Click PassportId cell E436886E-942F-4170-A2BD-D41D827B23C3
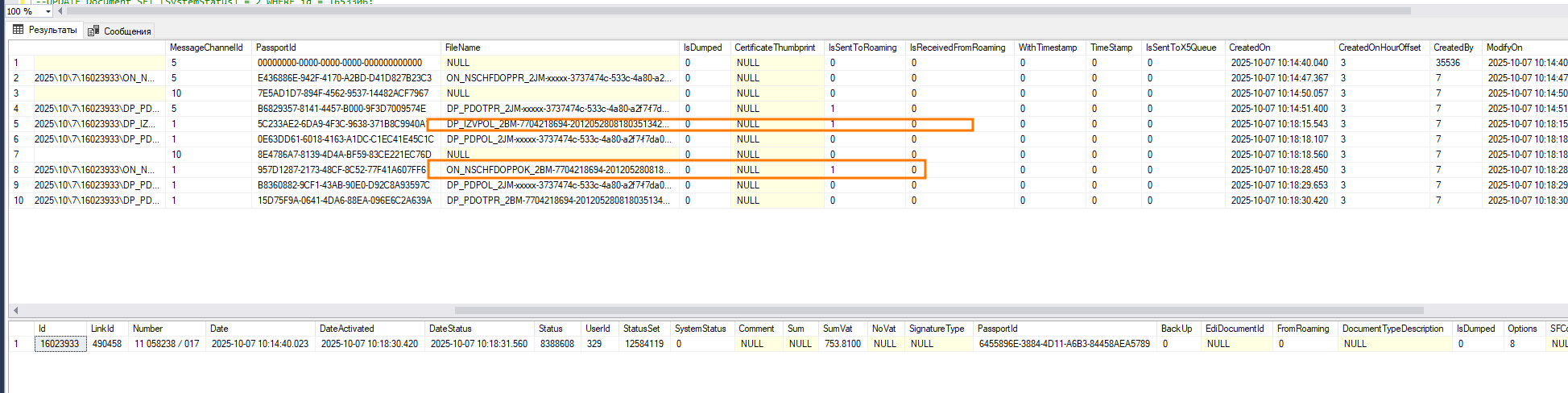Image resolution: width=1568 pixels, height=393 pixels. pos(346,78)
